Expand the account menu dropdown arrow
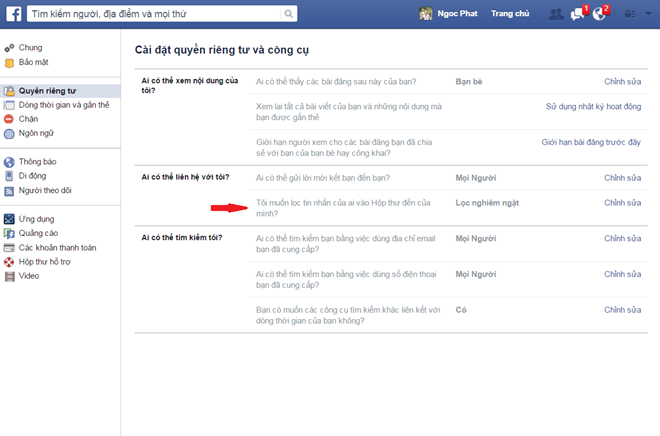 648,14
